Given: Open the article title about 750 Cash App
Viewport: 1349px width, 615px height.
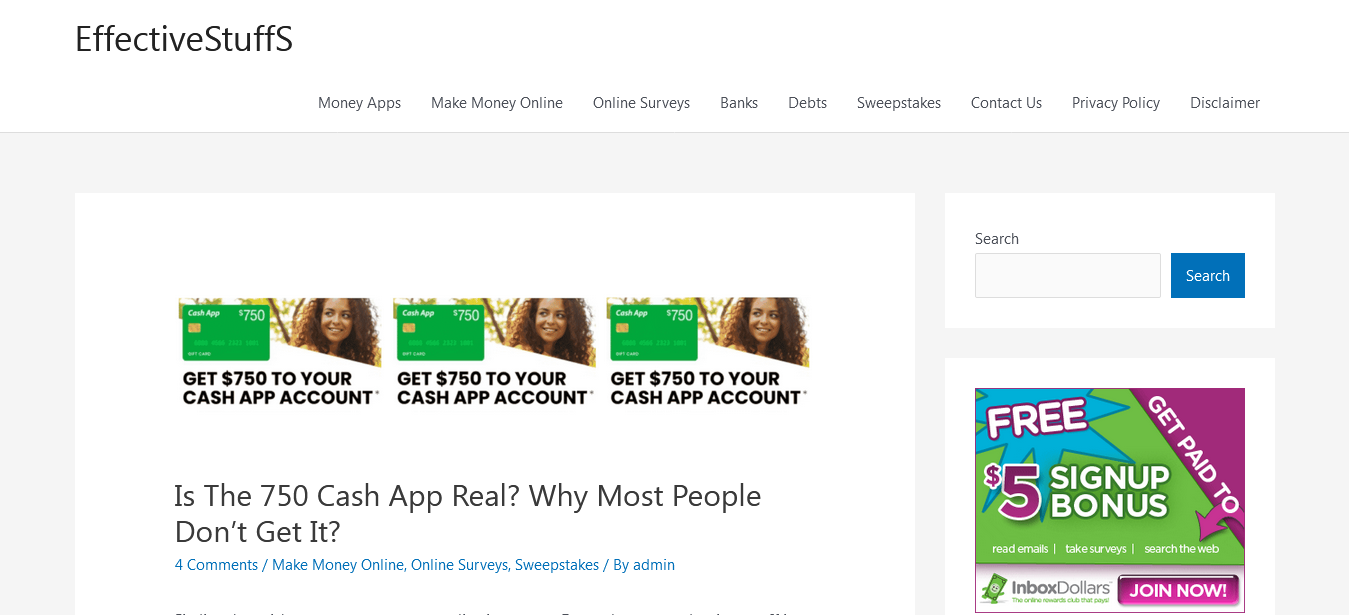Looking at the screenshot, I should pyautogui.click(x=468, y=513).
